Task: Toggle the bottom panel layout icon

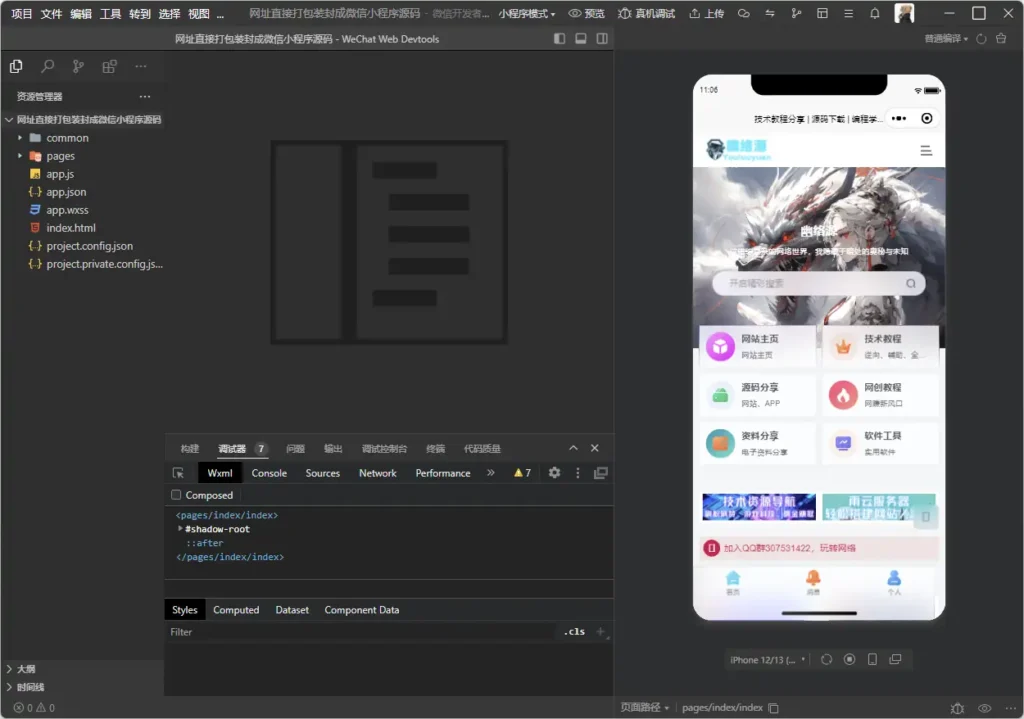Action: tap(581, 39)
